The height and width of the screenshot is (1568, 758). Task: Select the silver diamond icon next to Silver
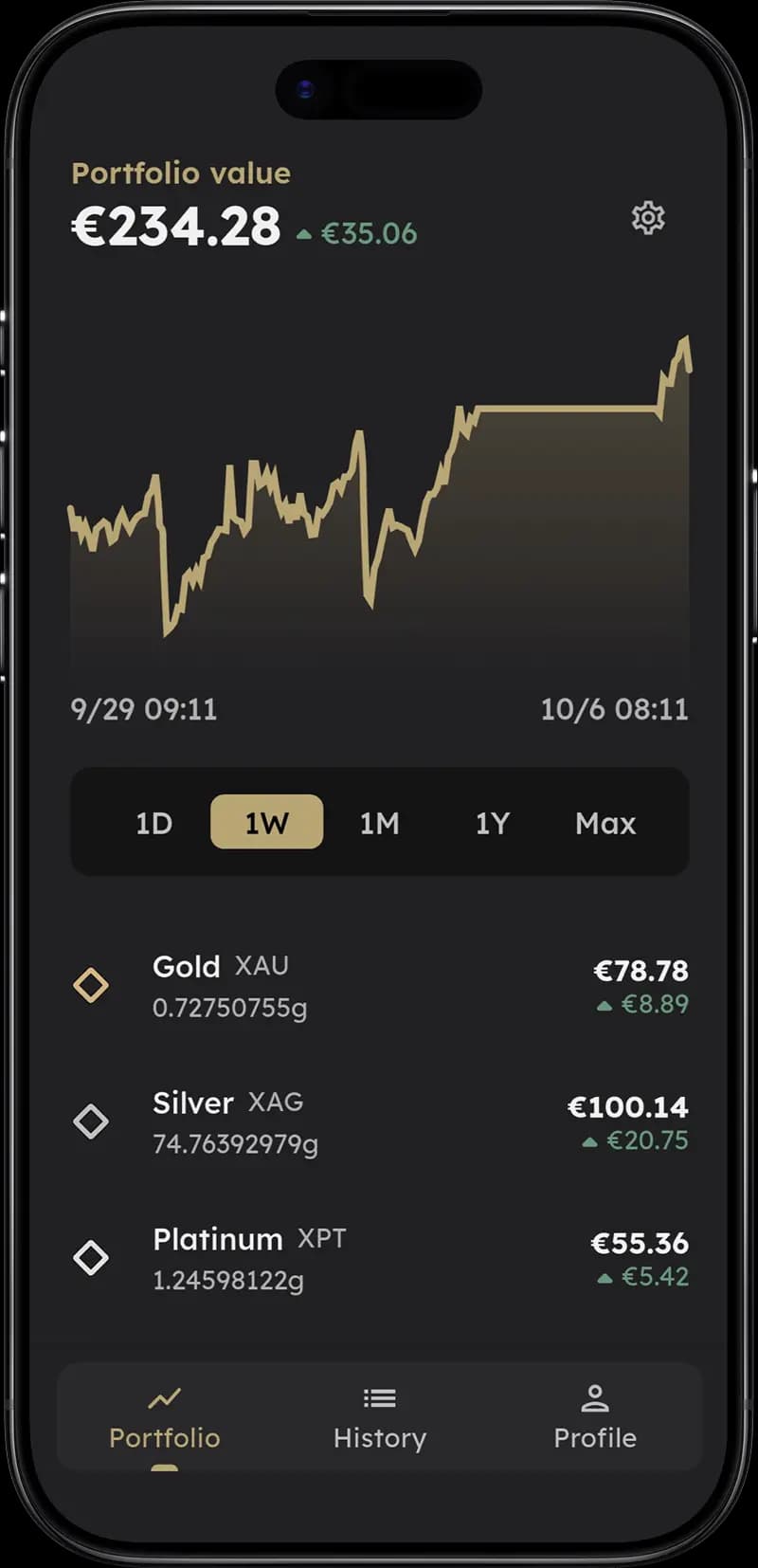tap(91, 1121)
